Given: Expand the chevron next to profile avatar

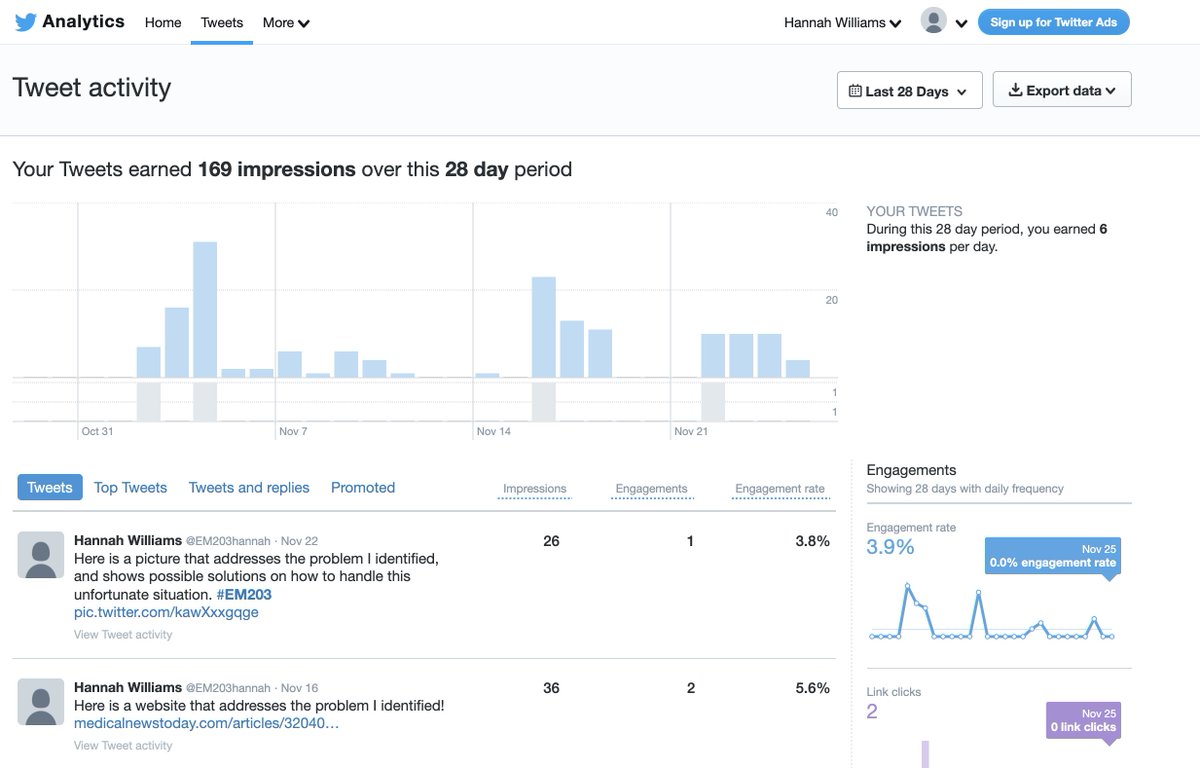Looking at the screenshot, I should [961, 23].
